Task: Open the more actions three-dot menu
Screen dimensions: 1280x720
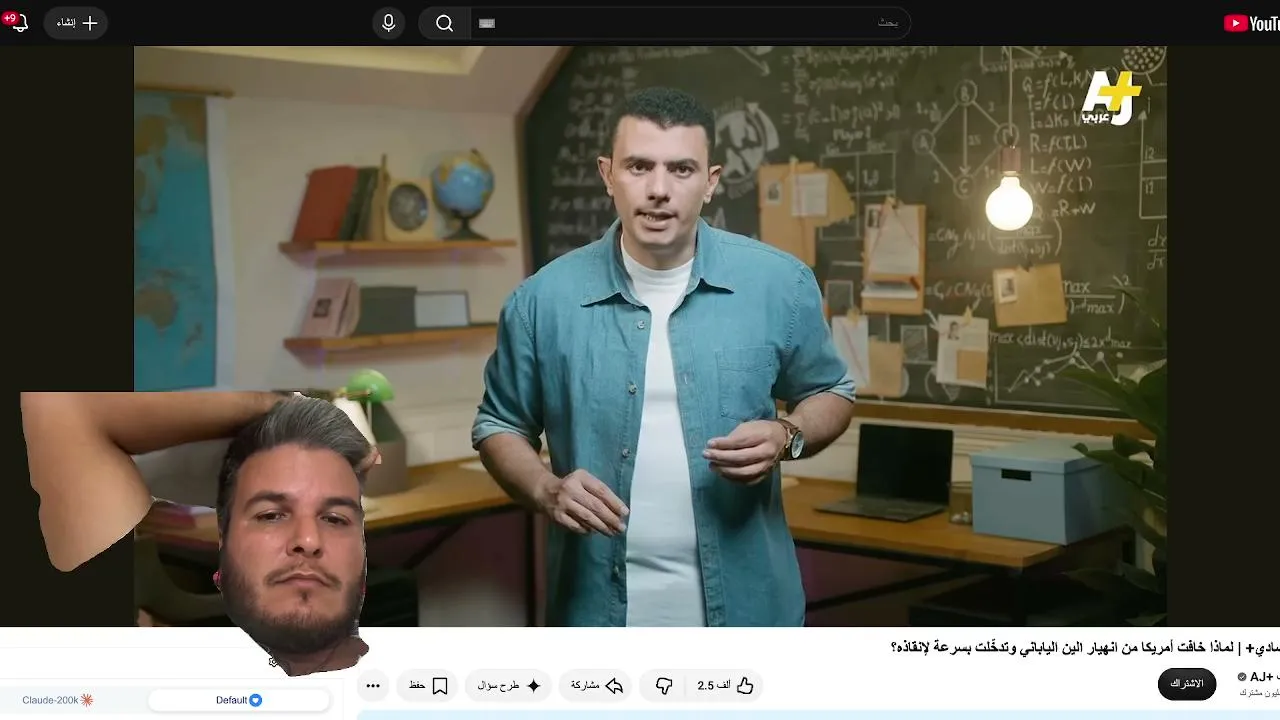Action: click(x=373, y=685)
